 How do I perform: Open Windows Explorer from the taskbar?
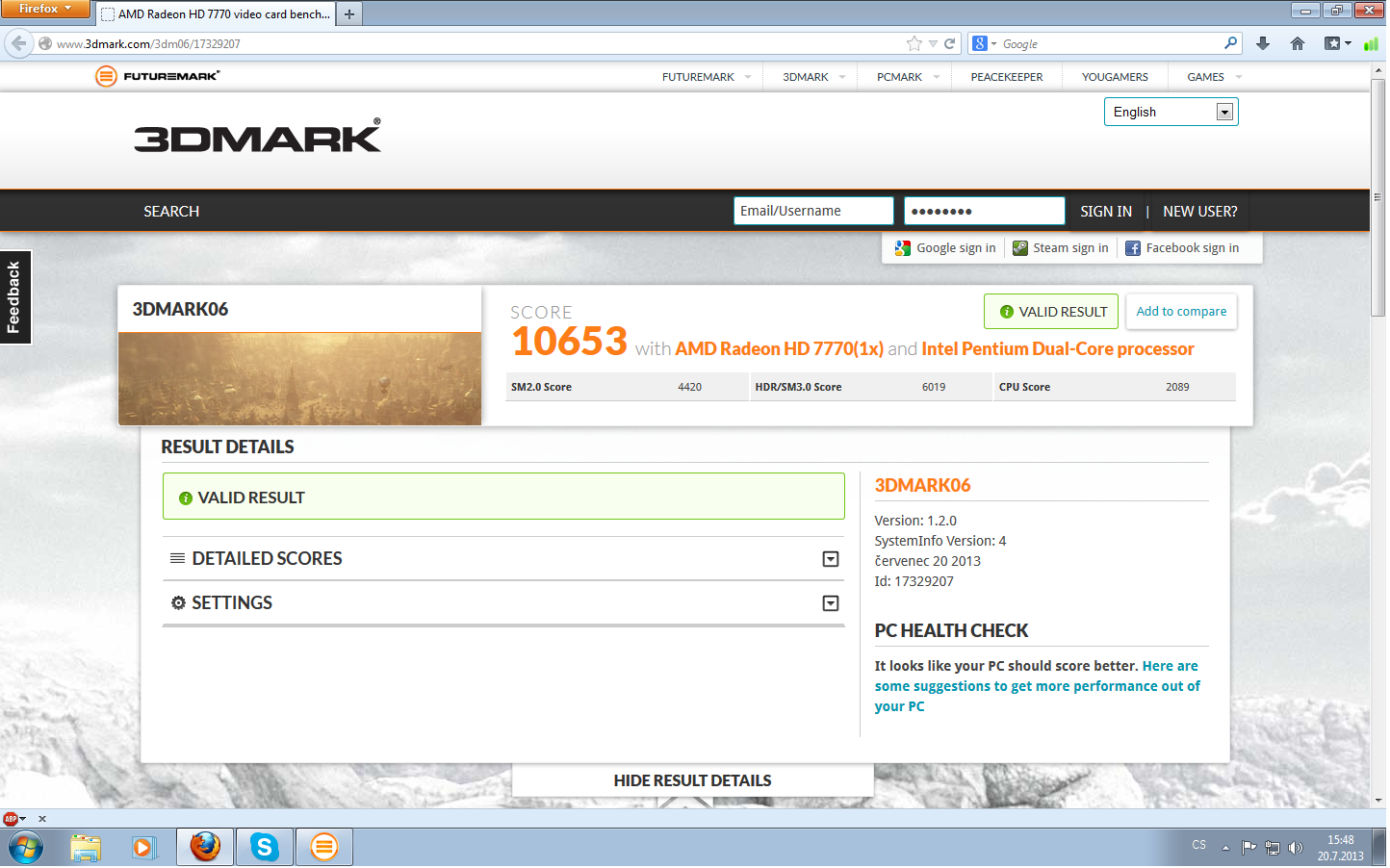(86, 848)
